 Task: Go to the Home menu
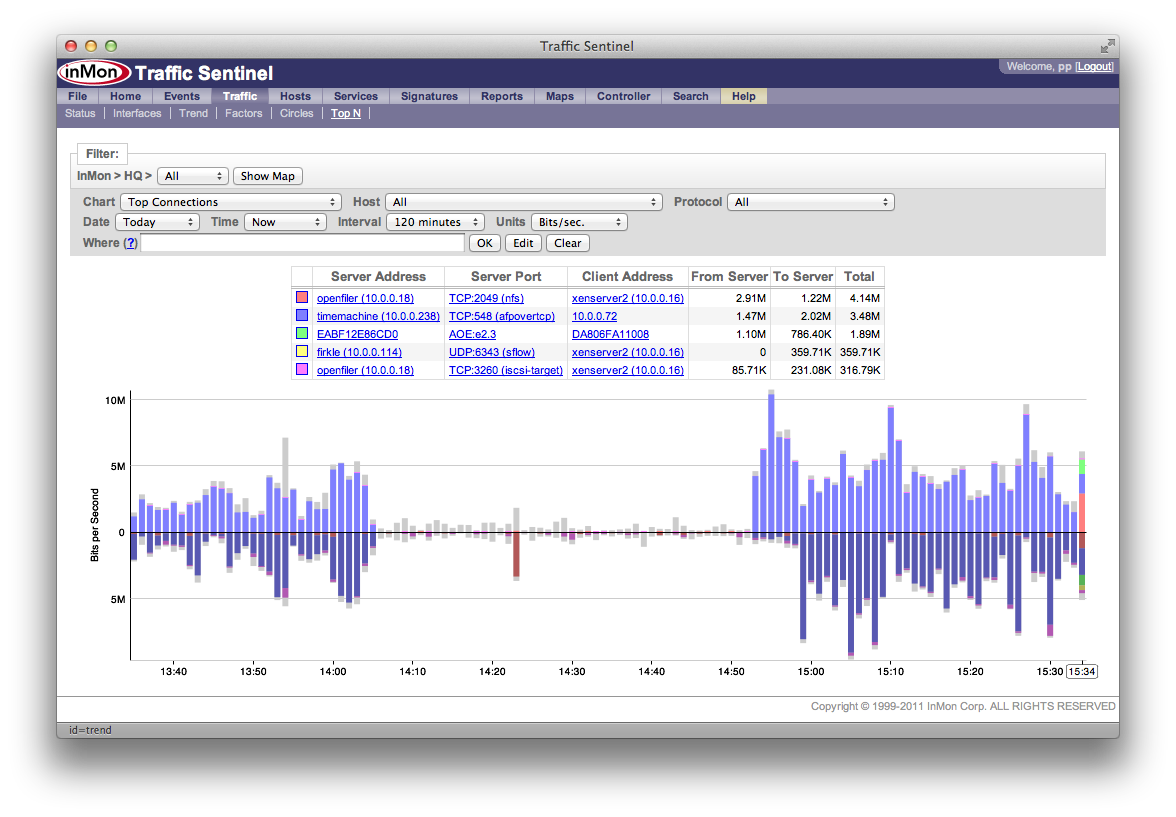pos(125,96)
